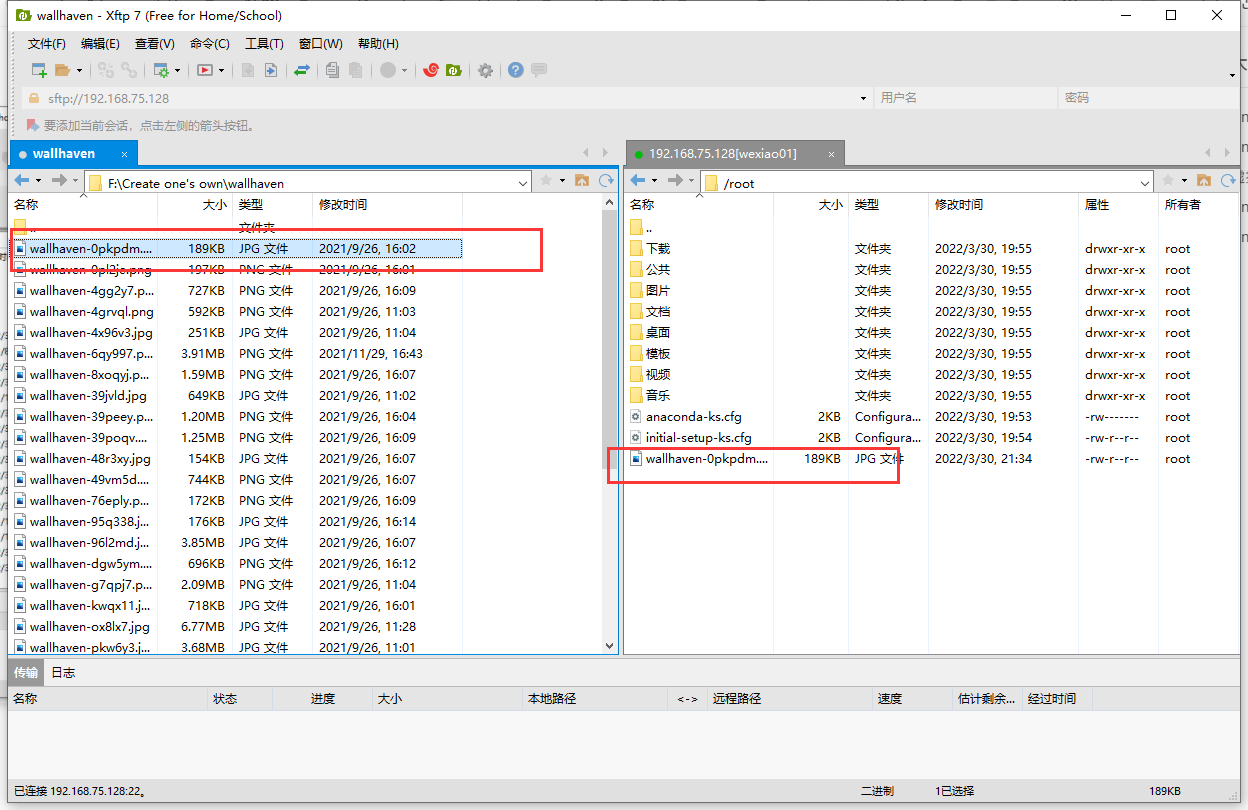1248x810 pixels.
Task: Click Back arrow in local wallhaven pane
Action: point(22,181)
